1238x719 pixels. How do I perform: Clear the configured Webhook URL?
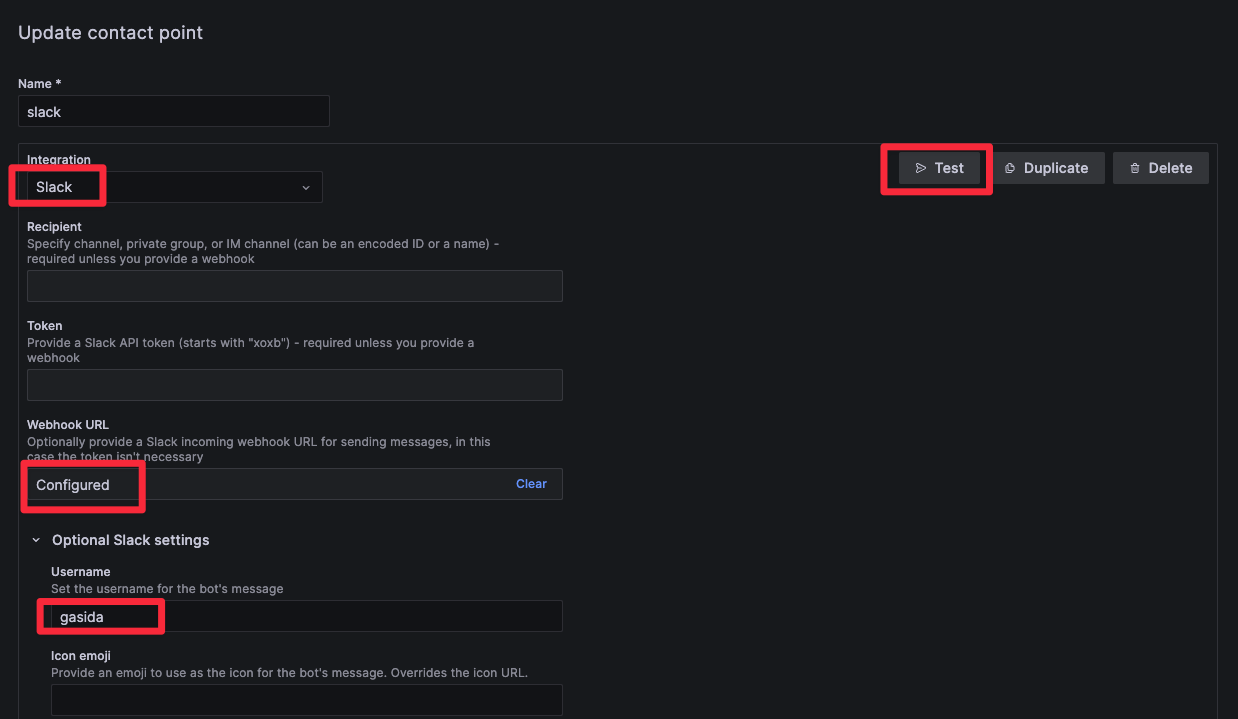click(x=531, y=484)
